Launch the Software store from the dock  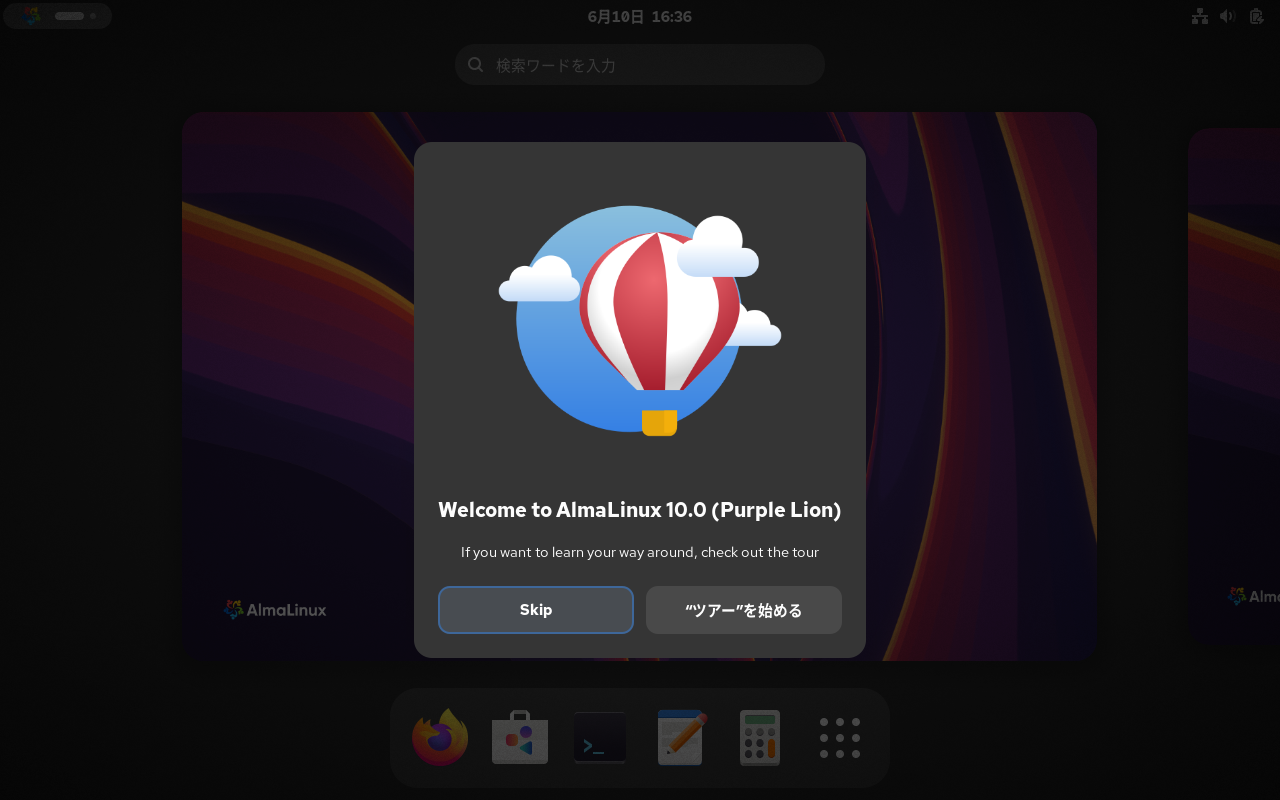coord(520,737)
